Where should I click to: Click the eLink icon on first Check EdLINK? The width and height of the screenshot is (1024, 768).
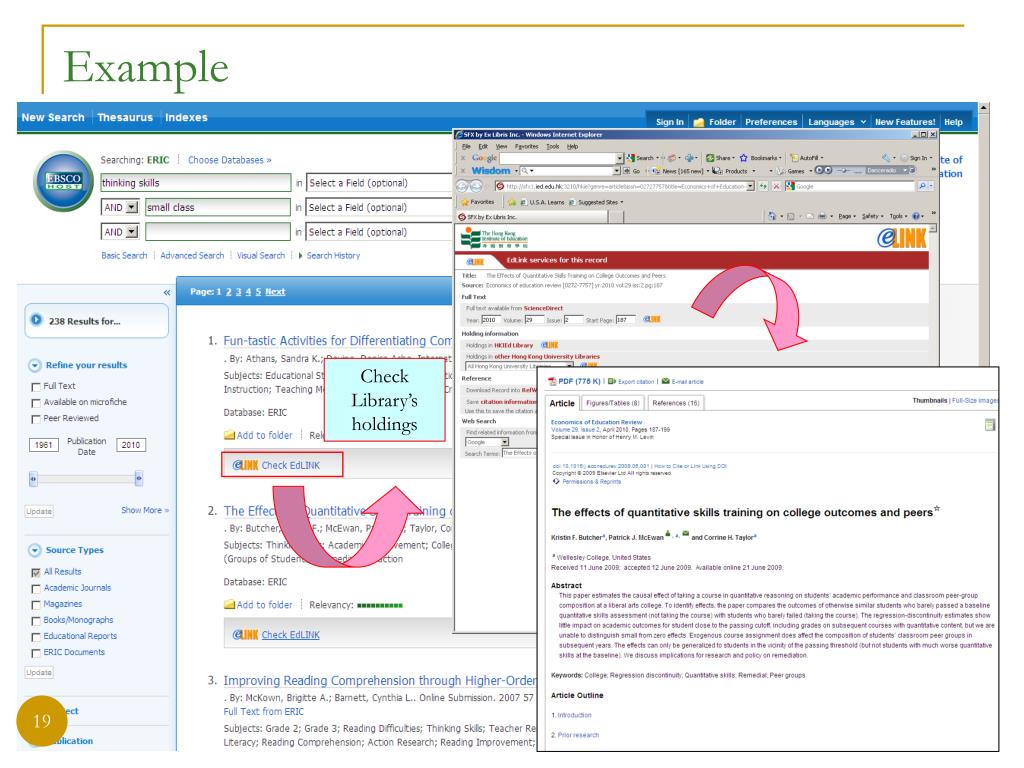[x=246, y=465]
